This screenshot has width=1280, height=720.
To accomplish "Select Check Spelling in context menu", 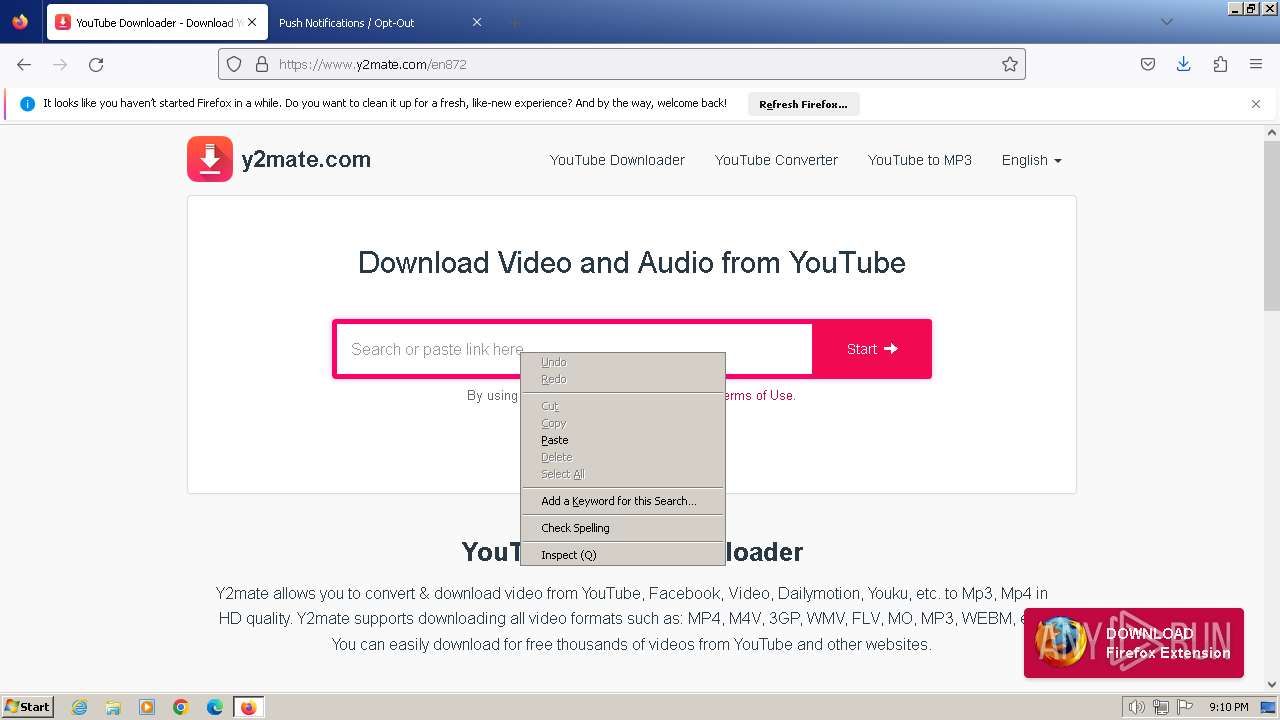I will [x=623, y=528].
